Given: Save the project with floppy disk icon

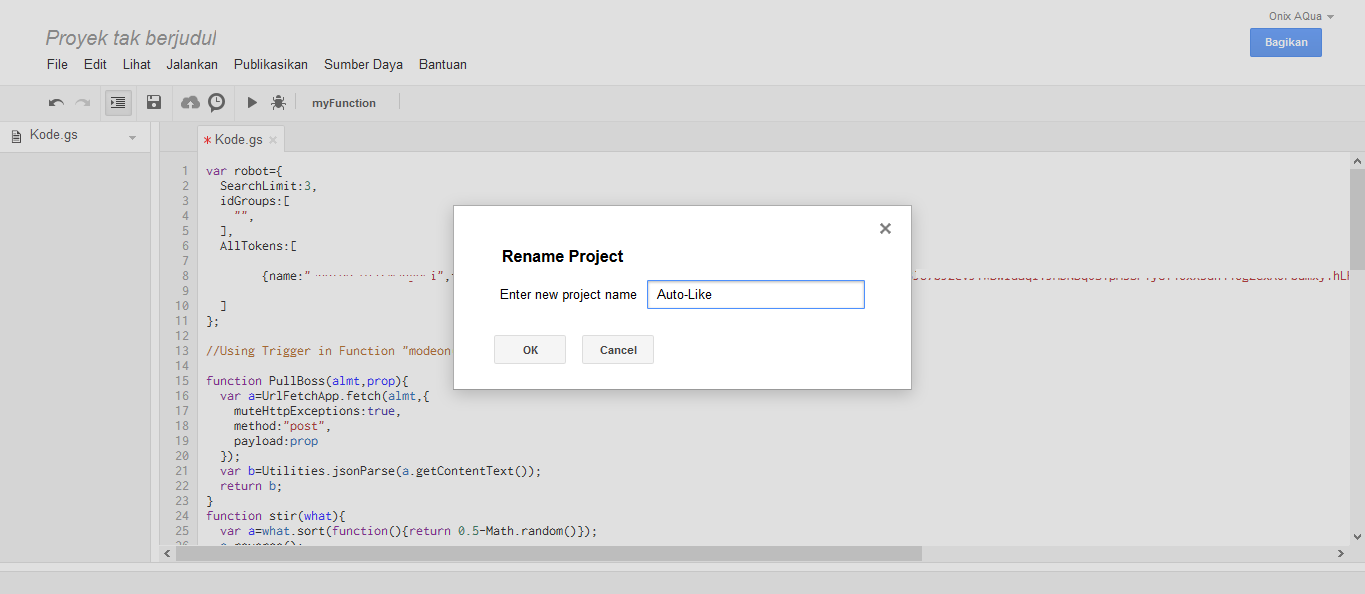Looking at the screenshot, I should point(154,102).
